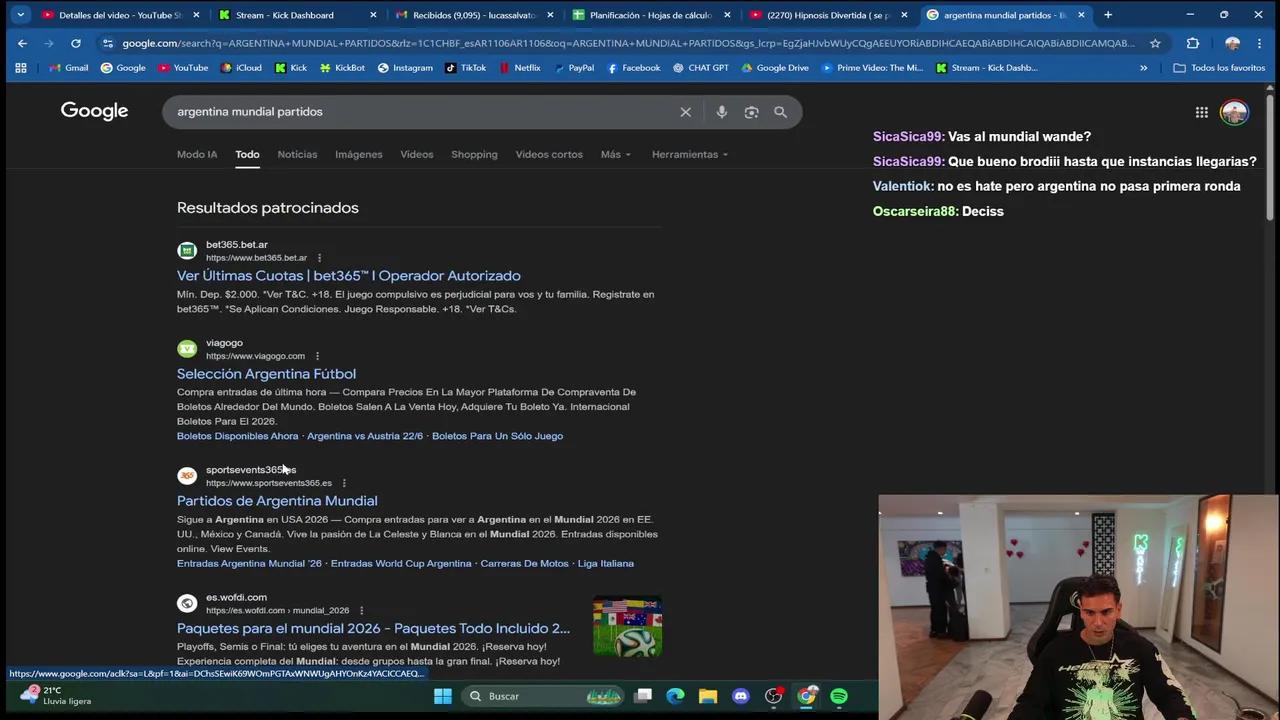Open the Spotify bookmark icon
Image resolution: width=1280 pixels, height=720 pixels.
tap(838, 696)
